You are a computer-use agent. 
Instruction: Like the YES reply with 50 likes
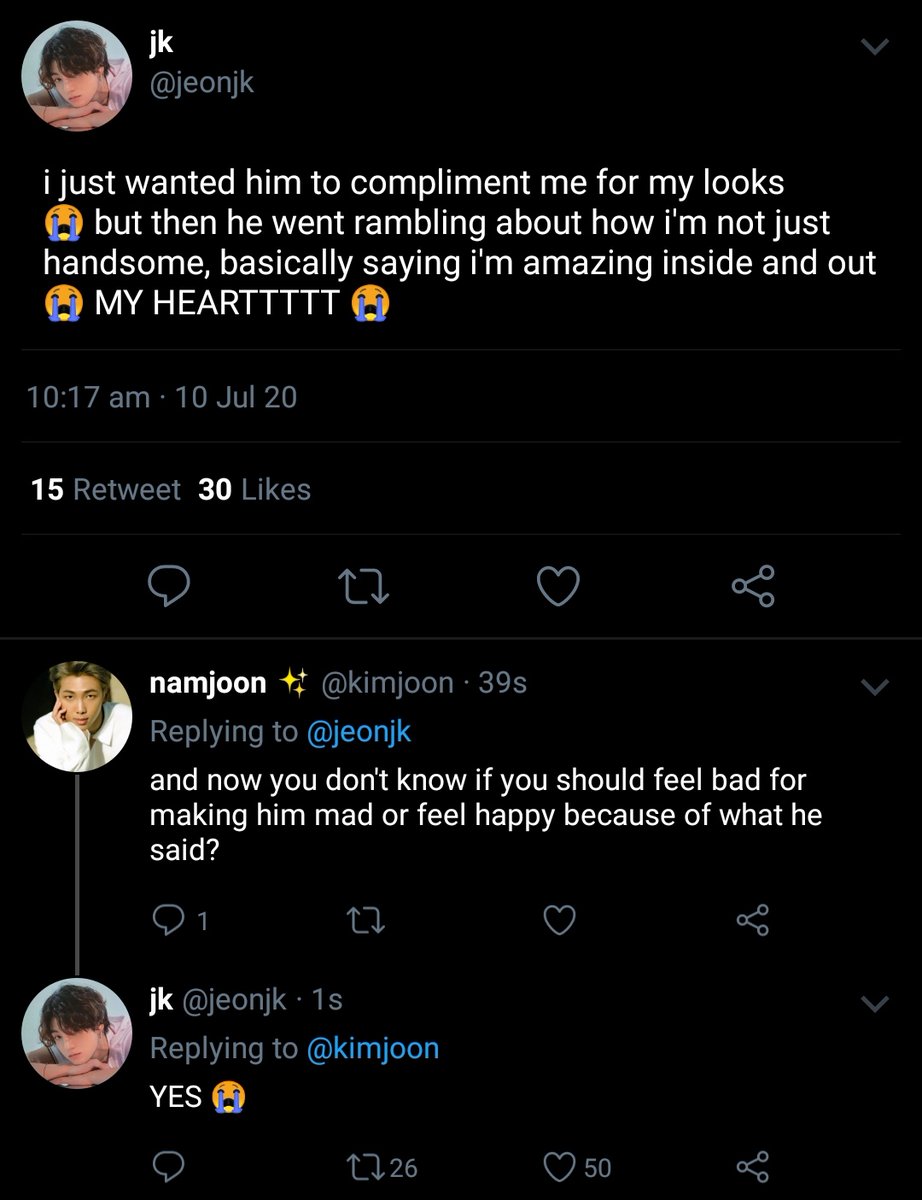point(559,1166)
